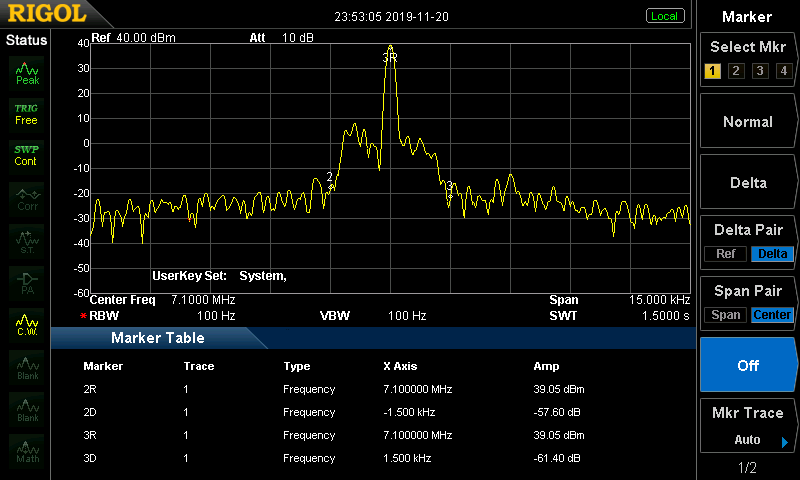The height and width of the screenshot is (480, 800).
Task: Click marker 3R at the signal peak
Action: [x=390, y=57]
